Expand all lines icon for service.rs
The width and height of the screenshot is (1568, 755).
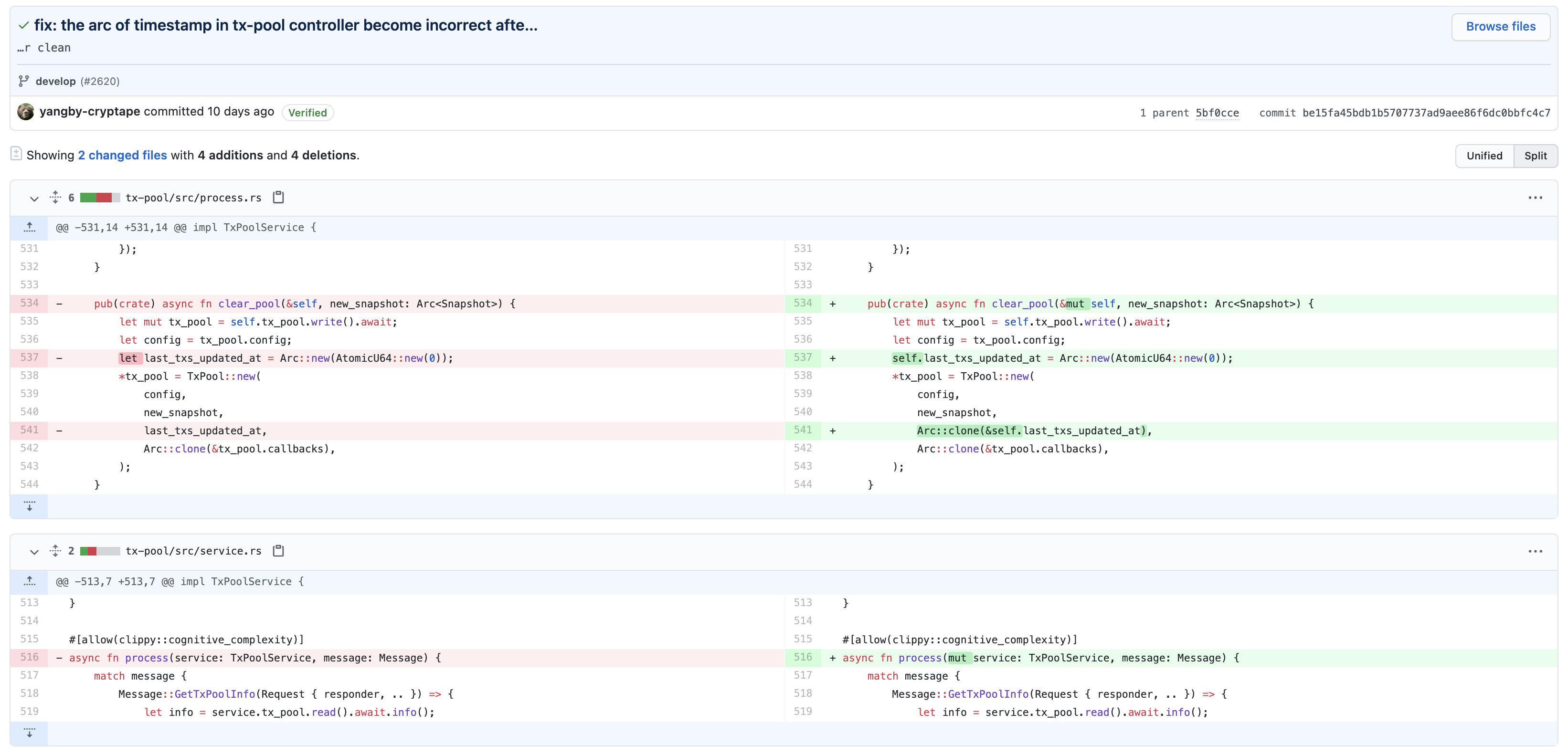click(55, 551)
